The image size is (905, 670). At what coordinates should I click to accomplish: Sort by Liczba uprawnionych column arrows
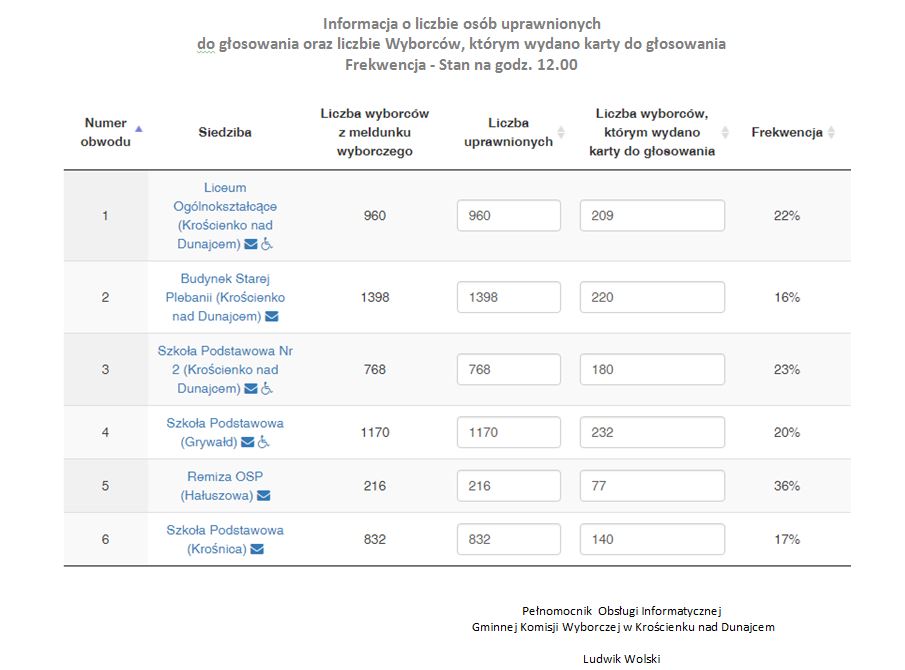[561, 133]
